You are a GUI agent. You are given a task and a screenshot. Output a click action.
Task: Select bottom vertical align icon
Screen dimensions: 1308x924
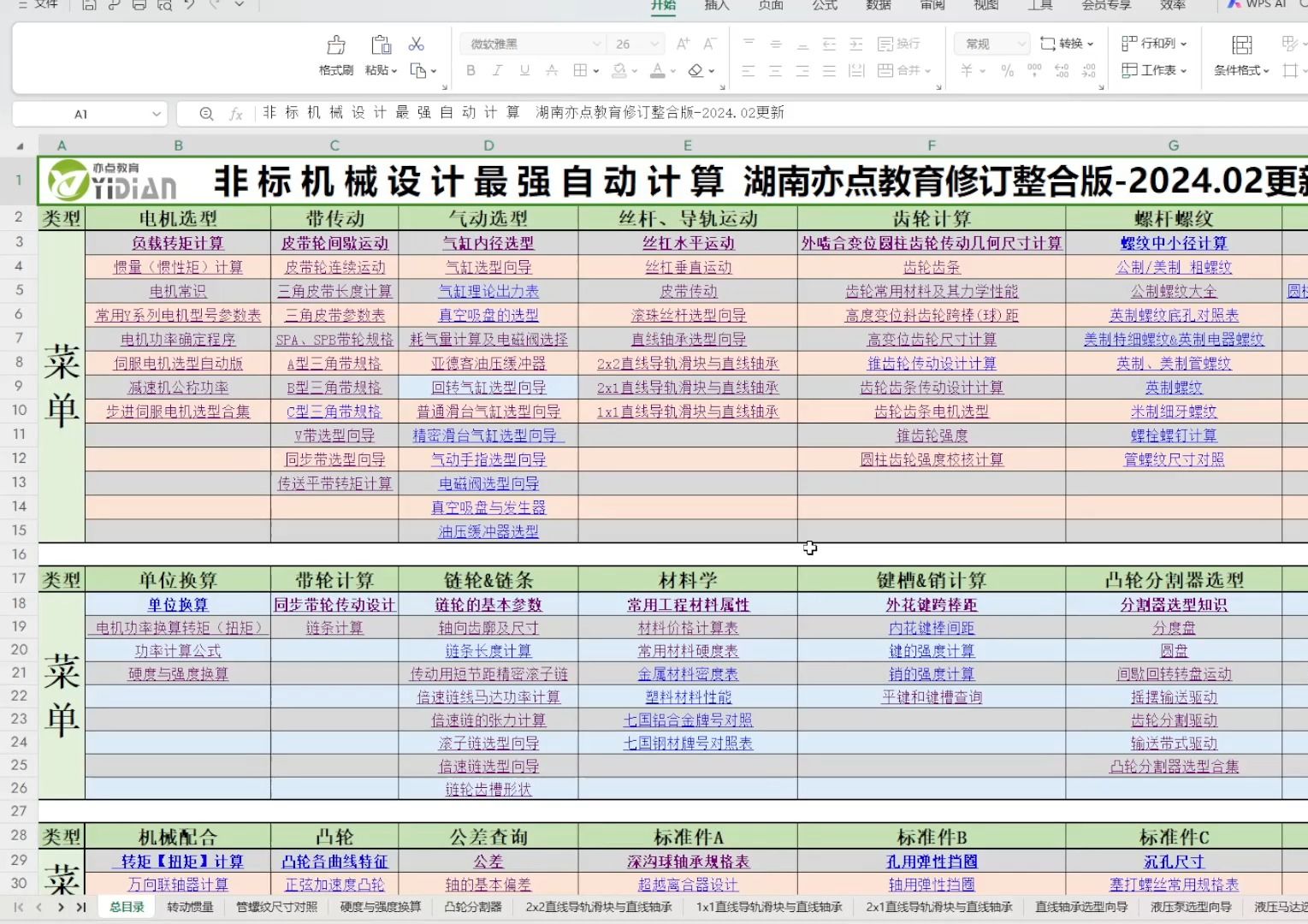pyautogui.click(x=802, y=45)
